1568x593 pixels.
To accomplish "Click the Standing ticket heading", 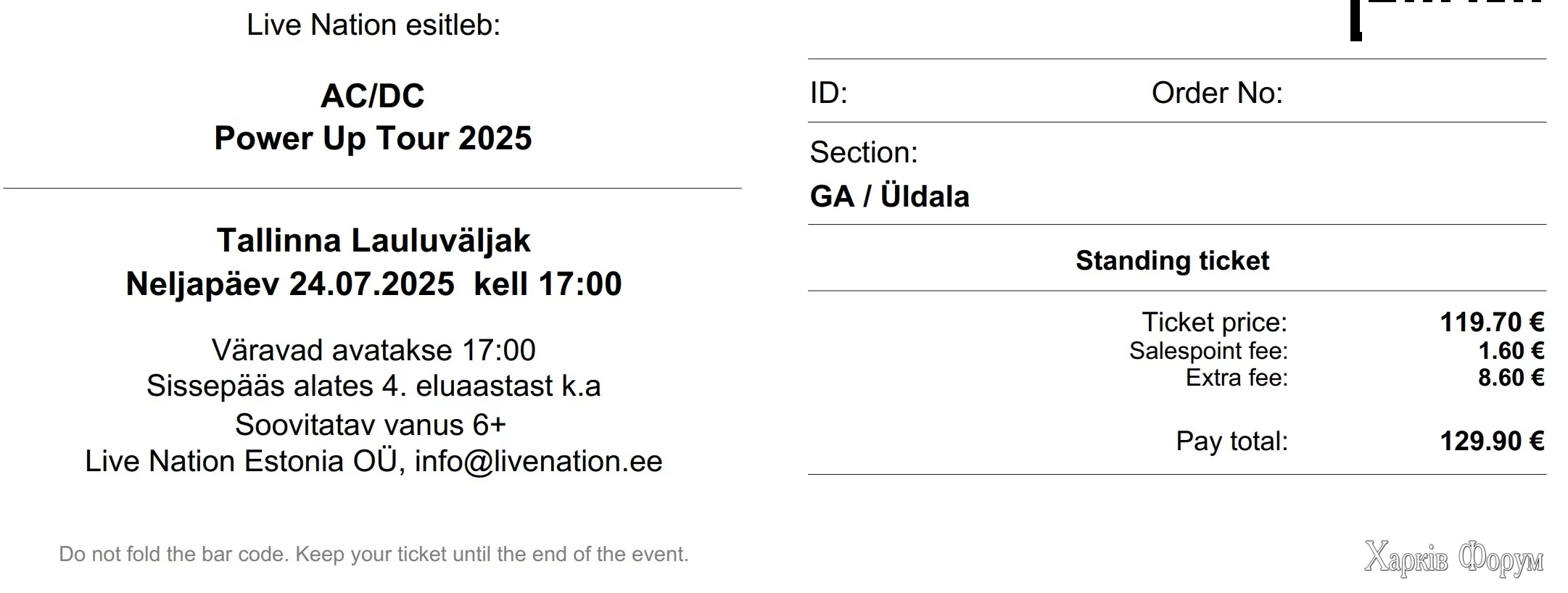I will [1172, 261].
